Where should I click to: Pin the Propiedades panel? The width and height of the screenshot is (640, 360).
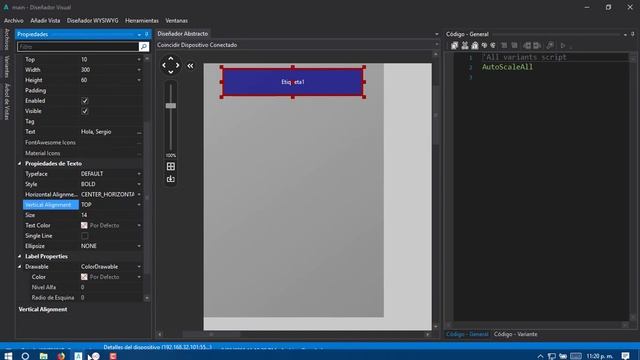pyautogui.click(x=147, y=35)
